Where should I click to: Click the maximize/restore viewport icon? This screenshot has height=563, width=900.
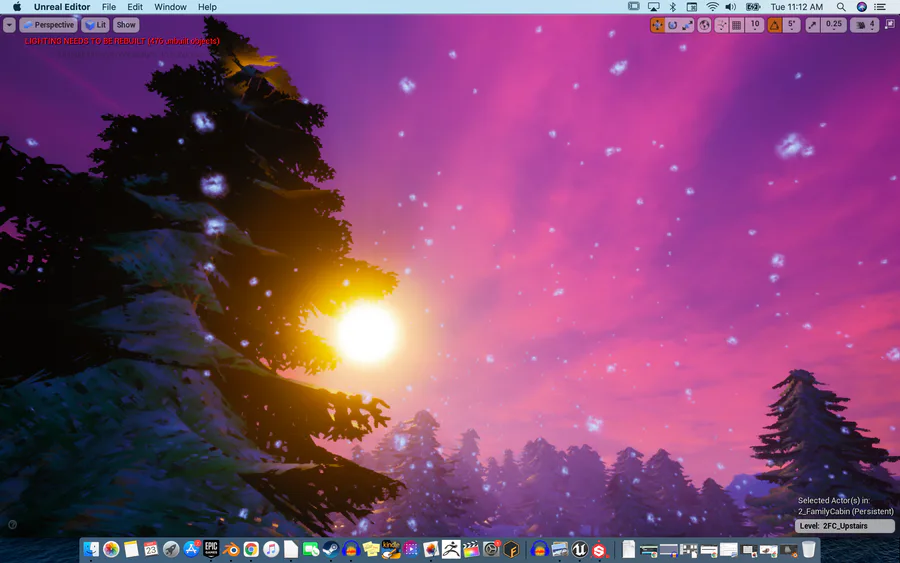click(x=890, y=24)
